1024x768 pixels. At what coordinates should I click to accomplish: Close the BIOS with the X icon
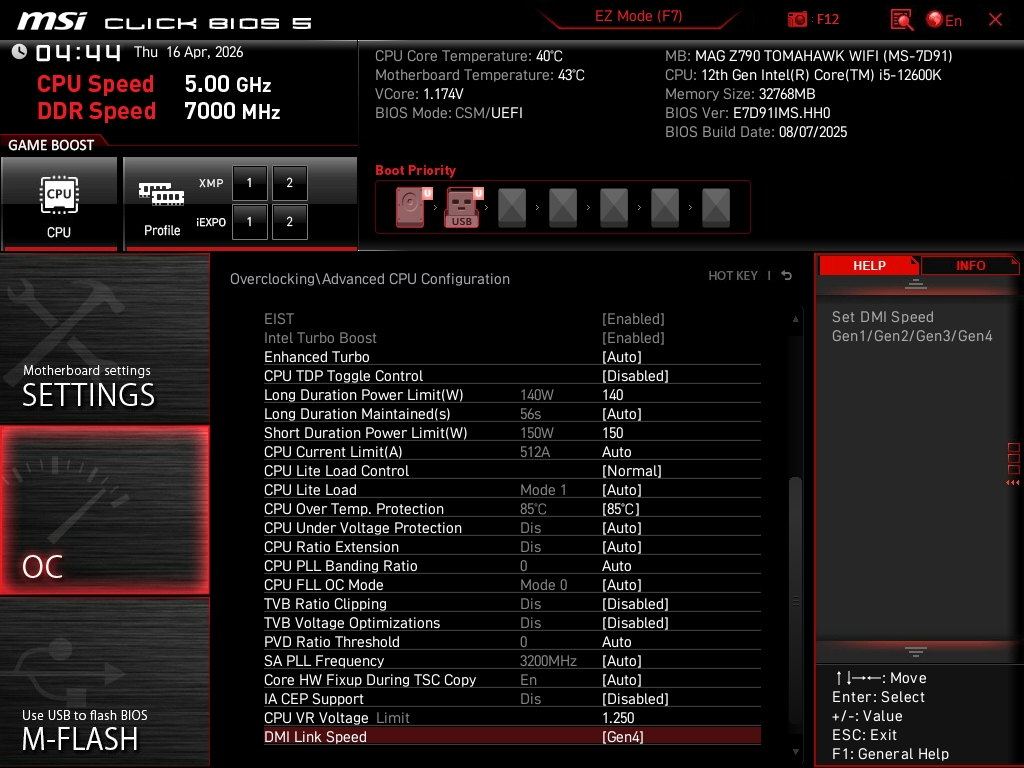pyautogui.click(x=995, y=20)
